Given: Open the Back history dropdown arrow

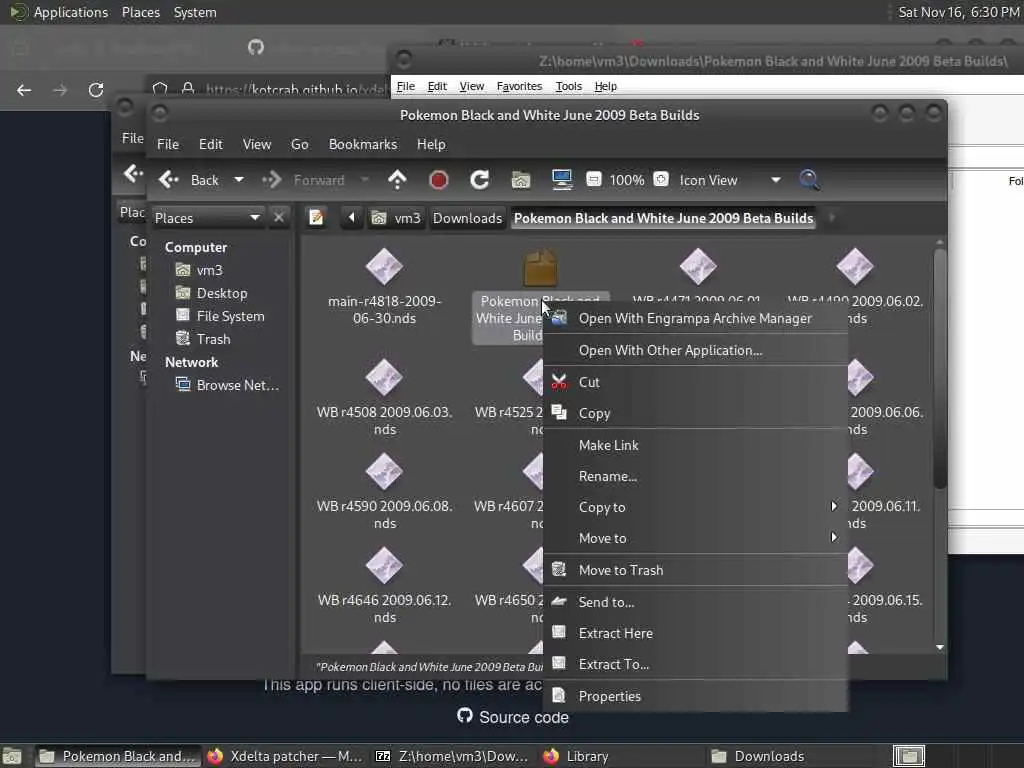Looking at the screenshot, I should (239, 180).
